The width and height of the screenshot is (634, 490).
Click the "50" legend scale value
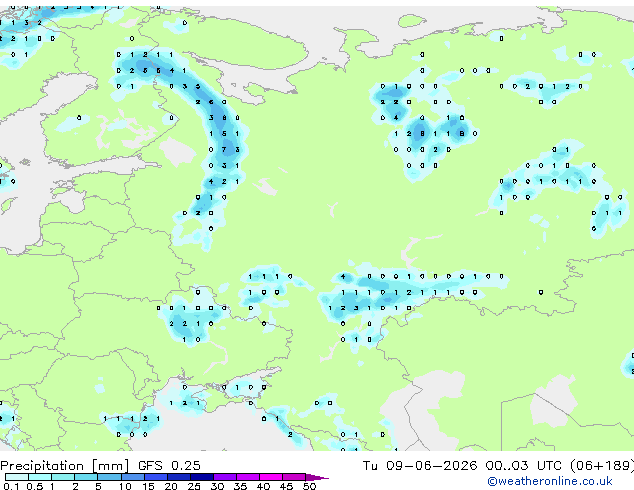tap(310, 486)
